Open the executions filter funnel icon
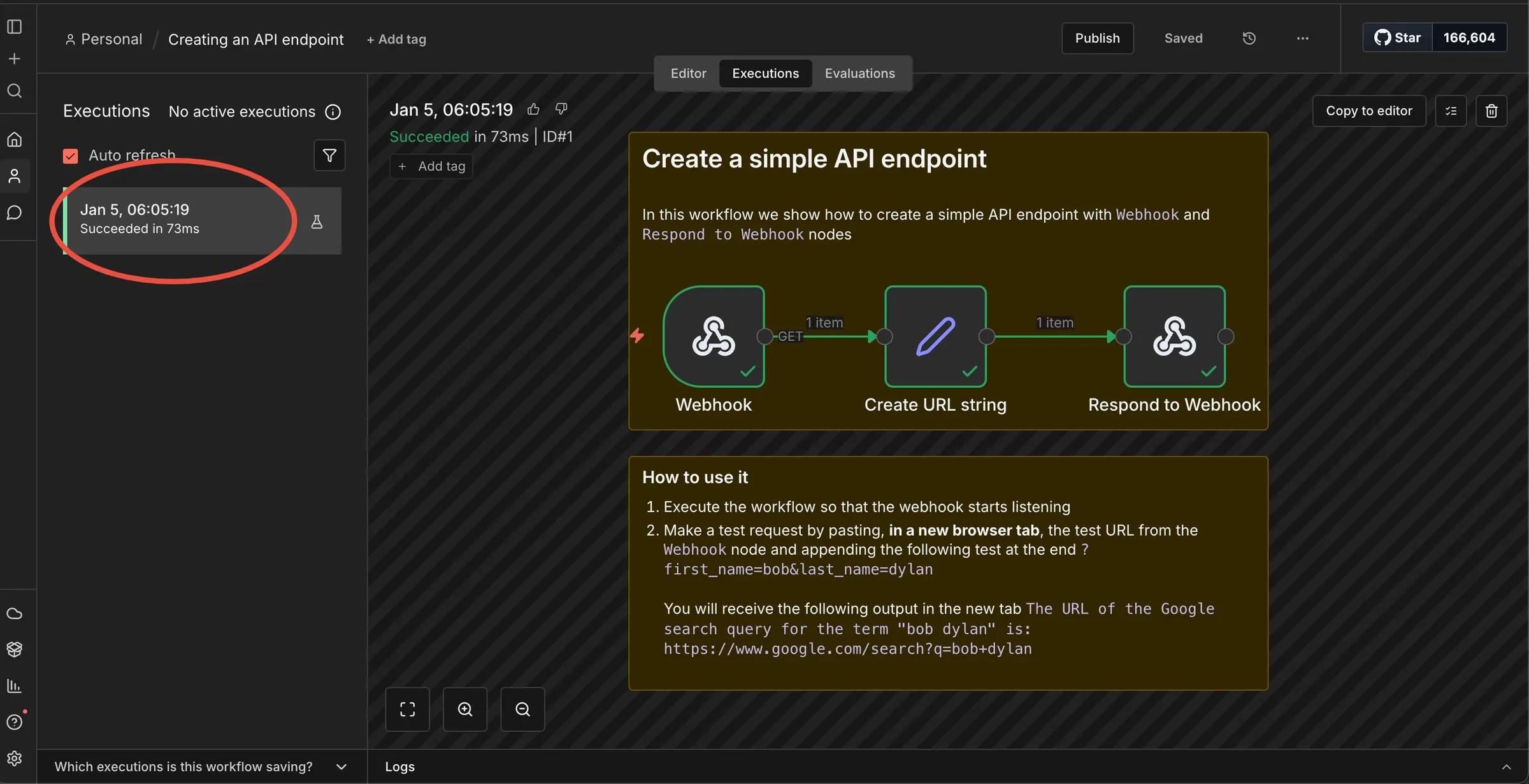Screen dimensions: 1529x784 pyautogui.click(x=329, y=155)
